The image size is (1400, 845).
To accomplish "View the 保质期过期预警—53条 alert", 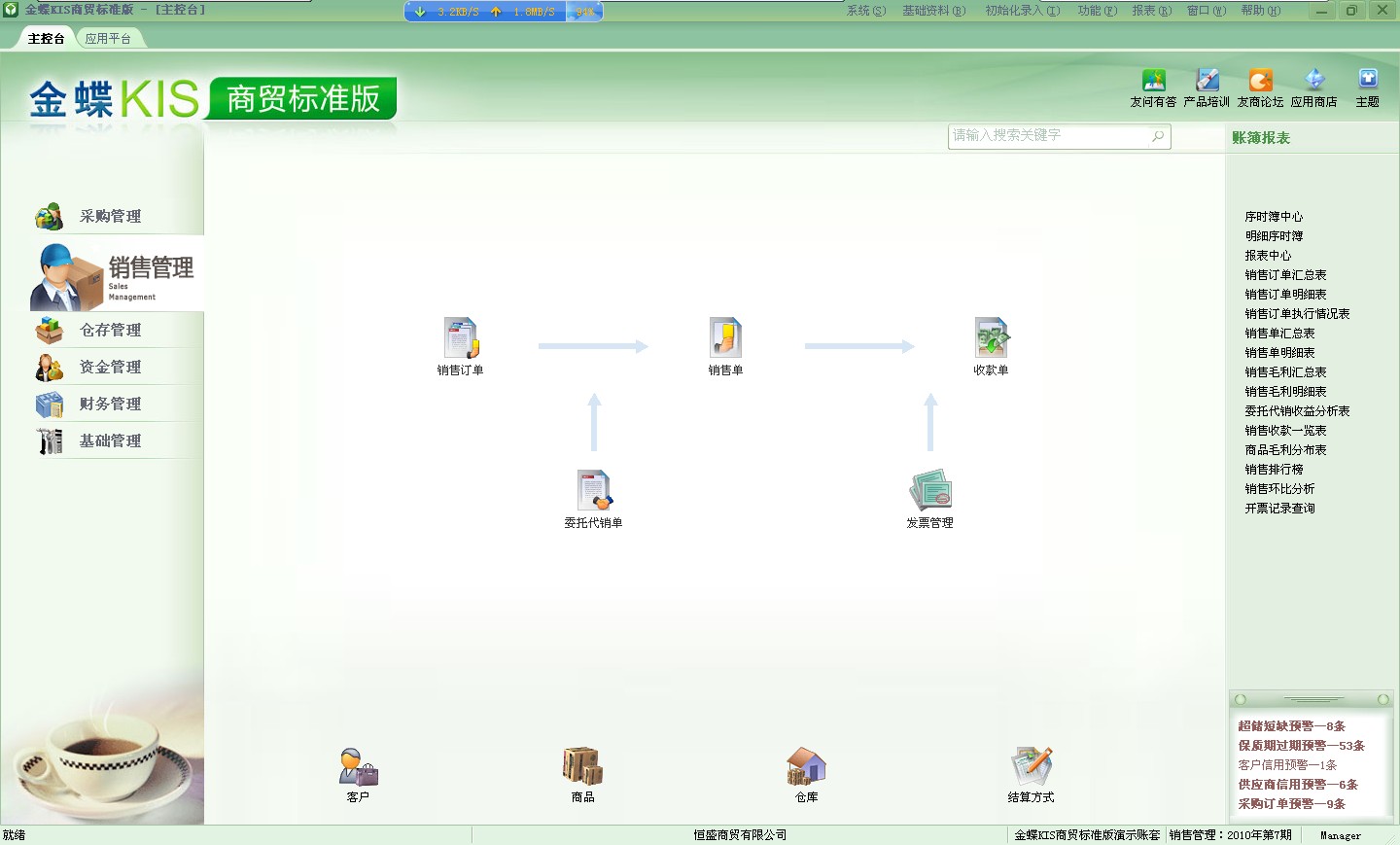I will (1301, 746).
